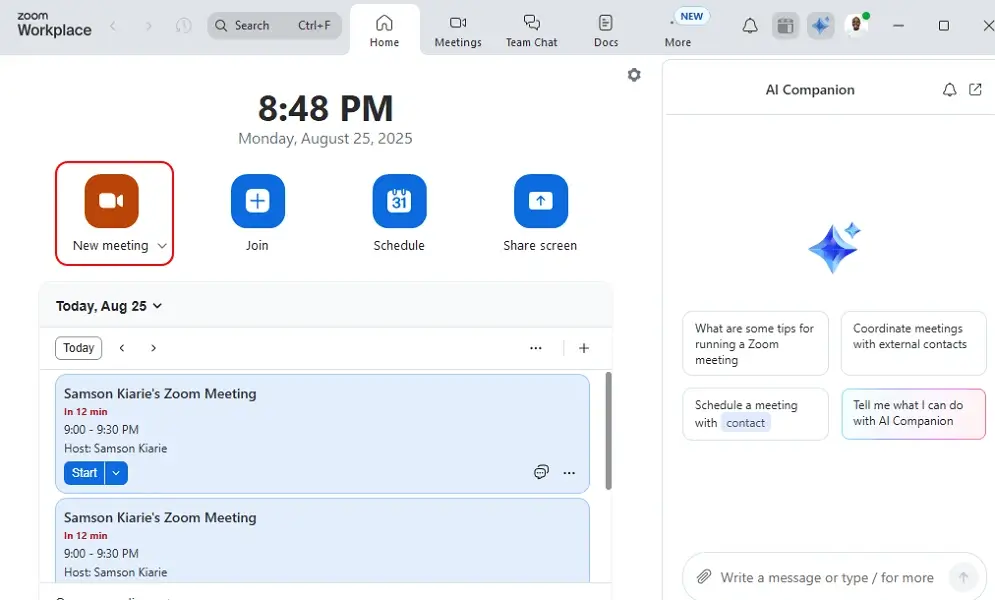Screen dimensions: 995x600
Task: Attach a file using the paperclip icon
Action: click(704, 577)
